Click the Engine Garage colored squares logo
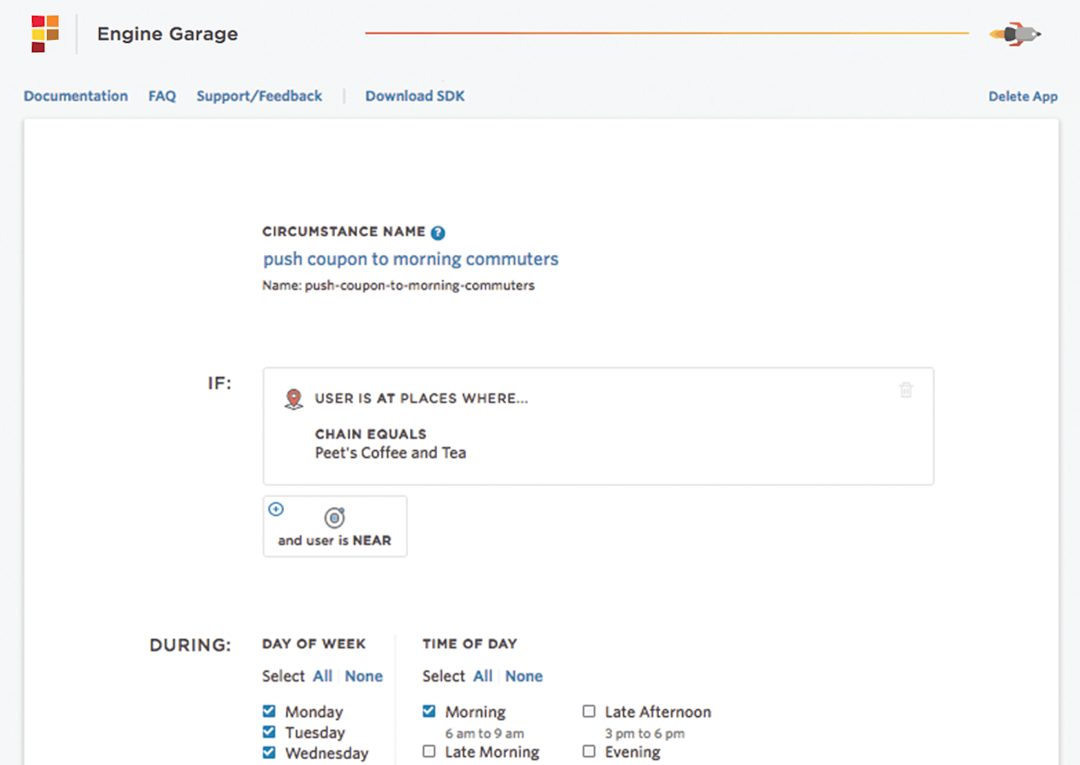Viewport: 1080px width, 765px height. tap(45, 34)
